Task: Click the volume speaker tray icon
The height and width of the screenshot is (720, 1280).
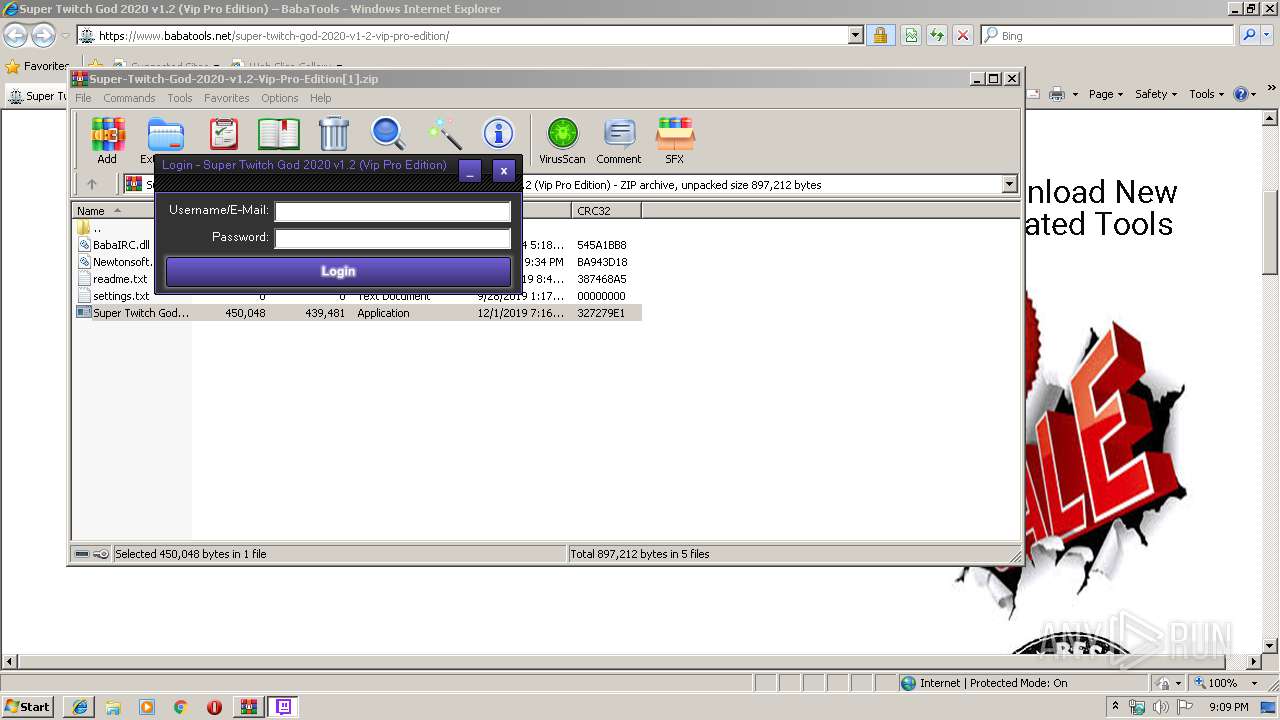Action: (x=1160, y=707)
